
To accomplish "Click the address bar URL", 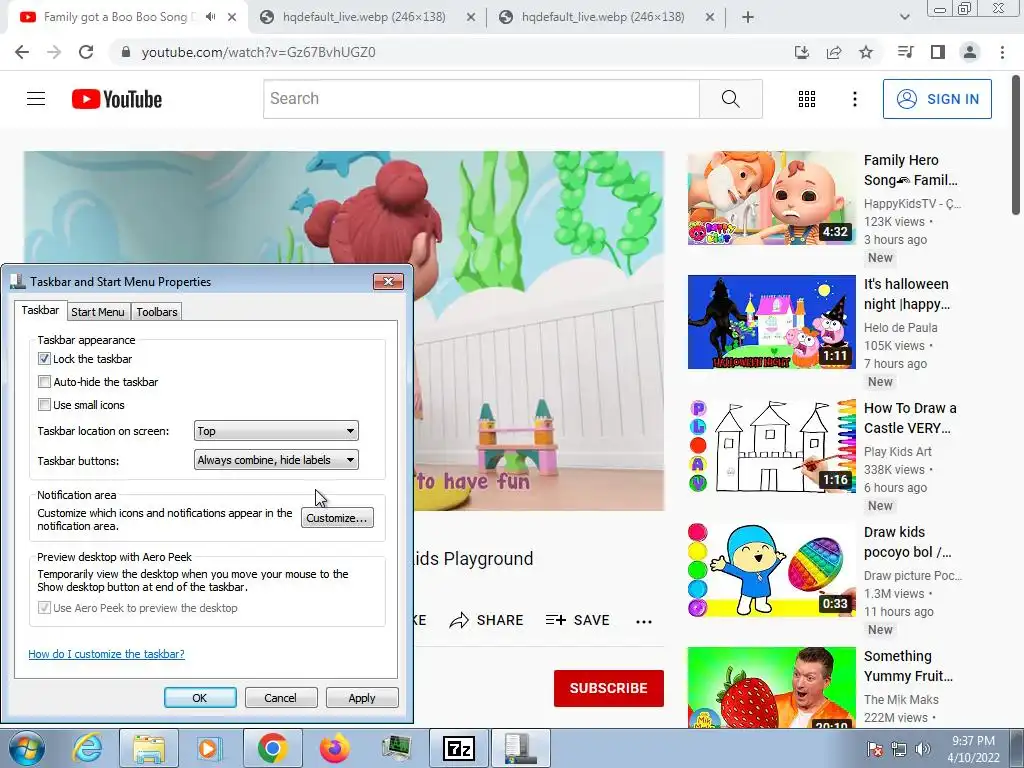I will (x=259, y=52).
